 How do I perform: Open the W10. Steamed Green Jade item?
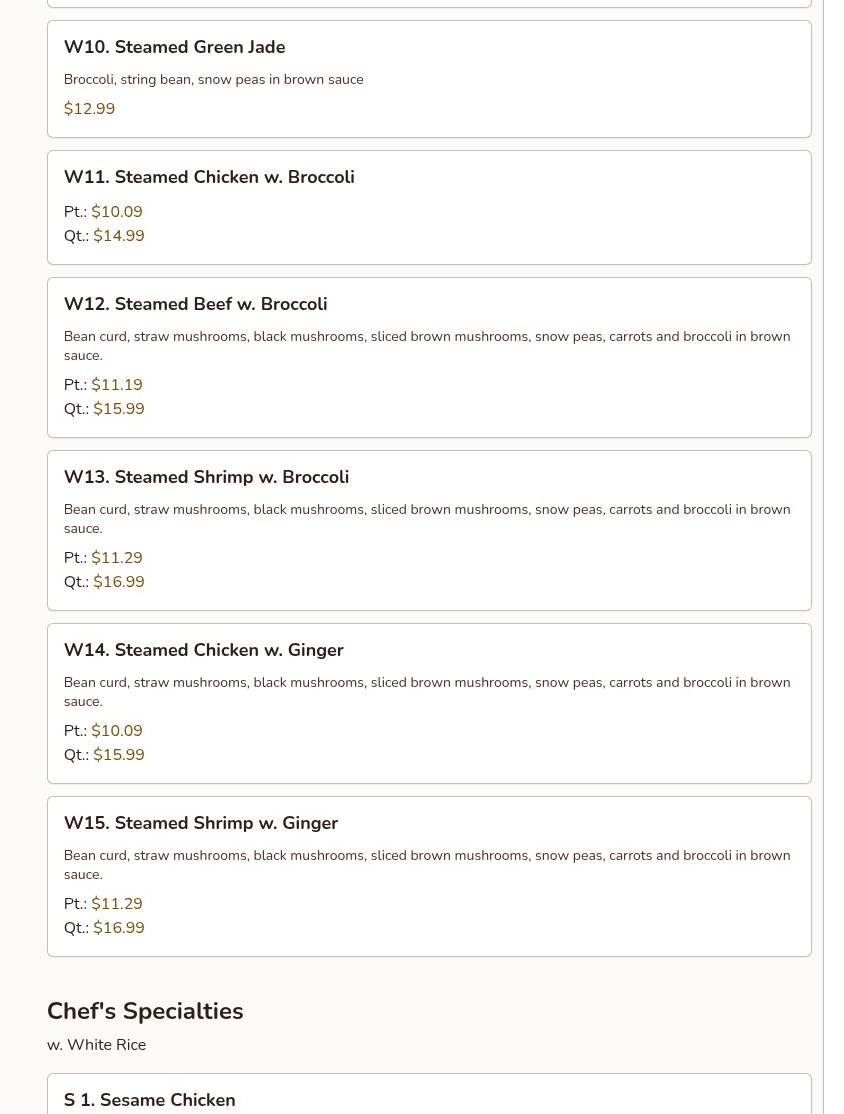(x=175, y=47)
